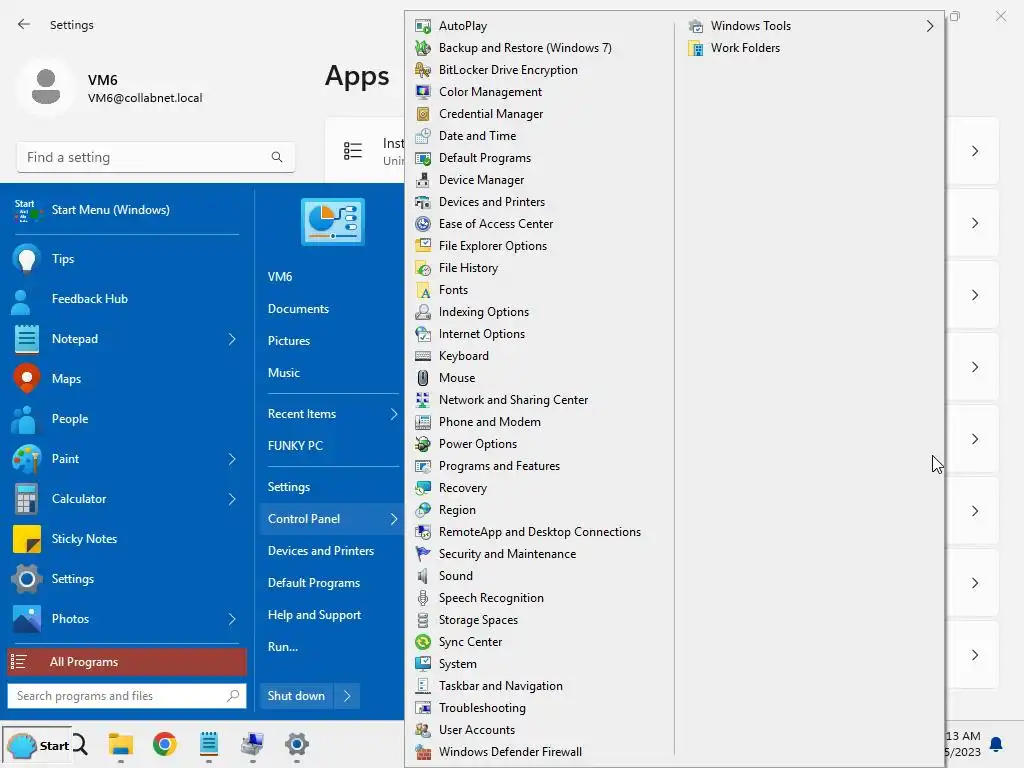
Task: Open FUNKY PC in start menu
Action: point(295,446)
